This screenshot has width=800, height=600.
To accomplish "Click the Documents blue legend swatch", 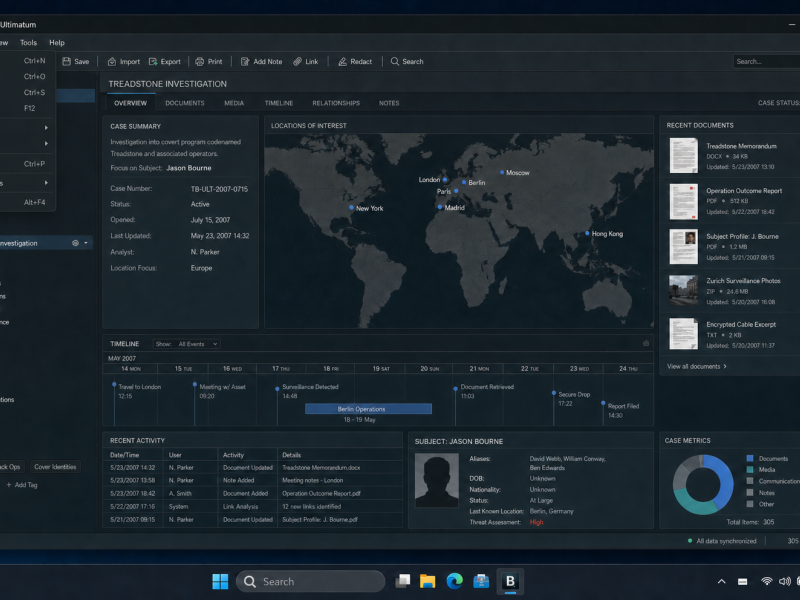I will click(750, 458).
